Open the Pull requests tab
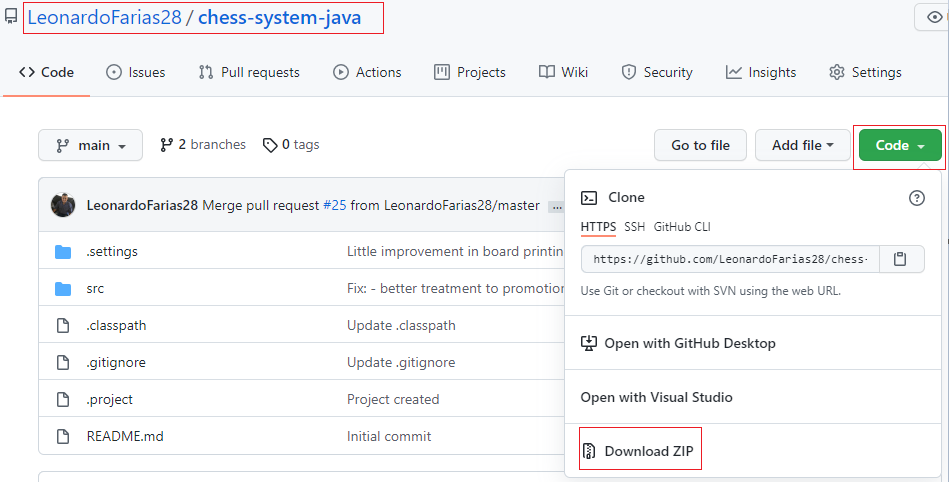 click(x=249, y=72)
